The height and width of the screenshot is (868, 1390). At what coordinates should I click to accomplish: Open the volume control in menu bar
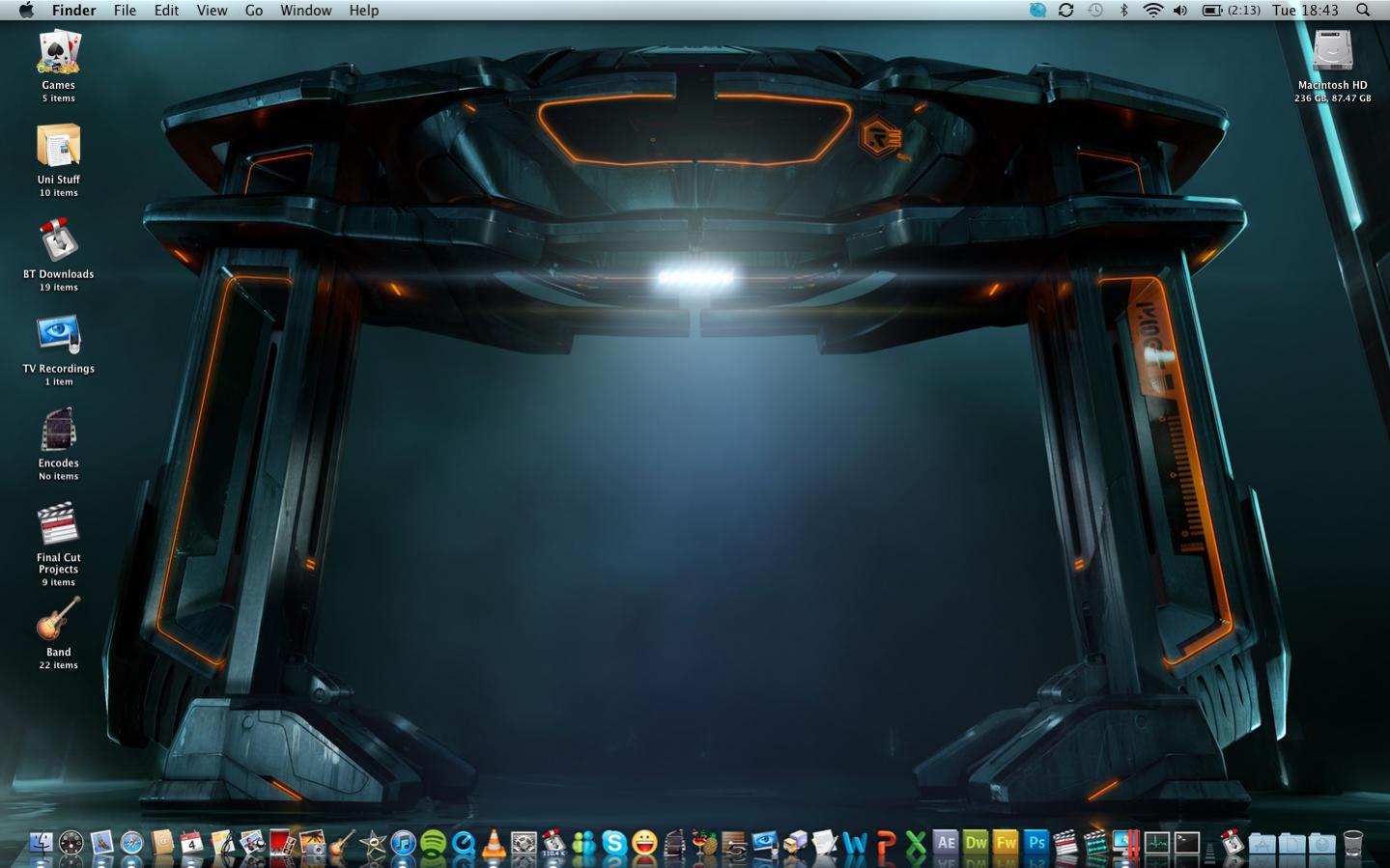pyautogui.click(x=1180, y=10)
